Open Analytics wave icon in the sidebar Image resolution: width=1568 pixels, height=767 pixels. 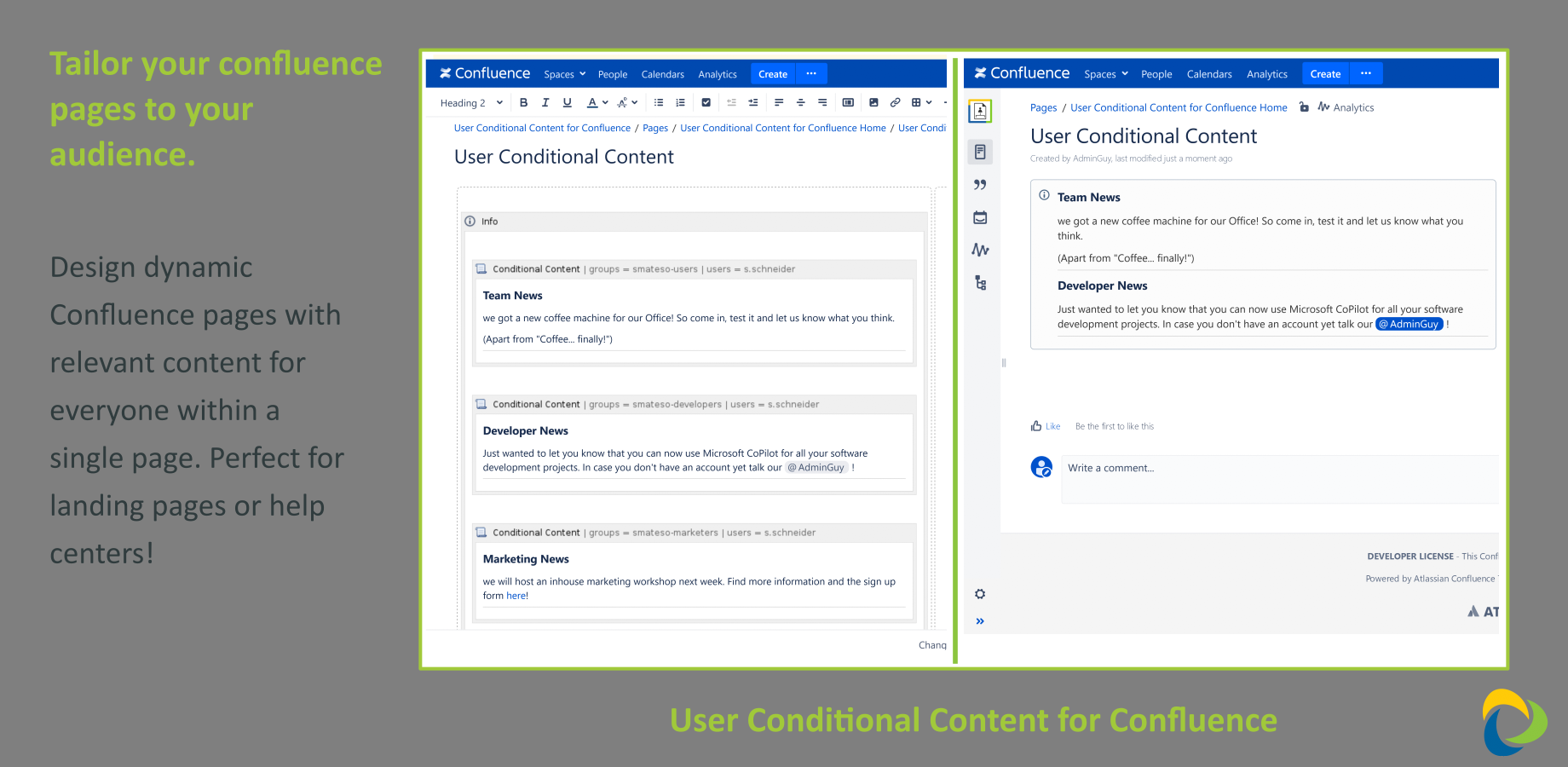pyautogui.click(x=980, y=250)
